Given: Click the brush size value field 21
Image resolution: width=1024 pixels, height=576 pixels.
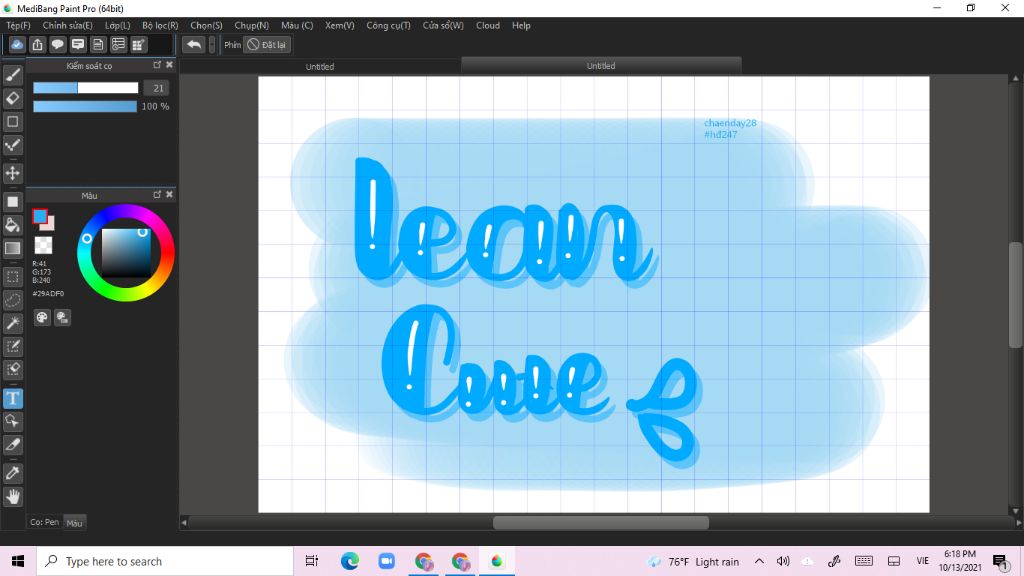Looking at the screenshot, I should pos(157,88).
